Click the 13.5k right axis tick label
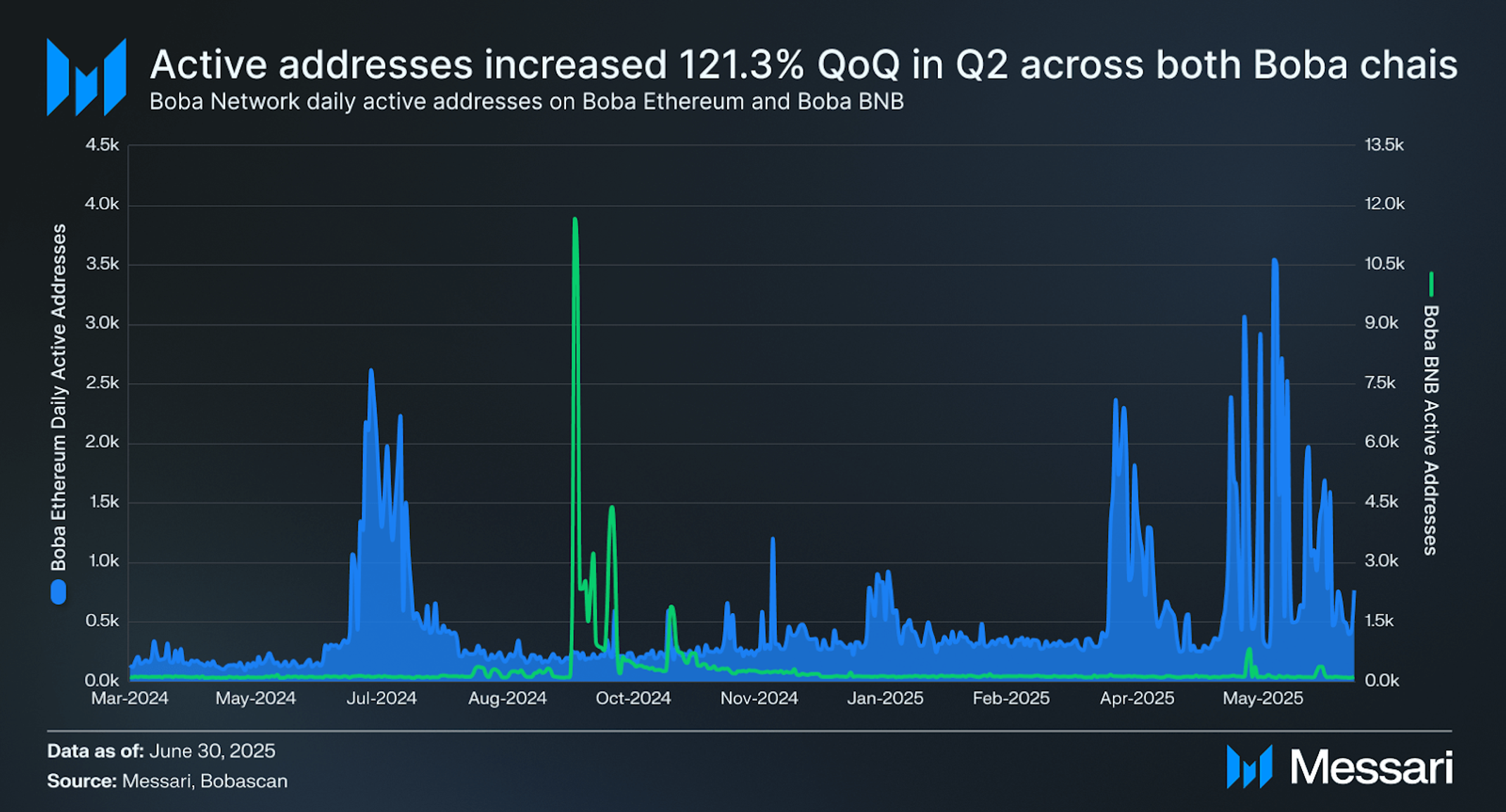1506x812 pixels. 1384,145
